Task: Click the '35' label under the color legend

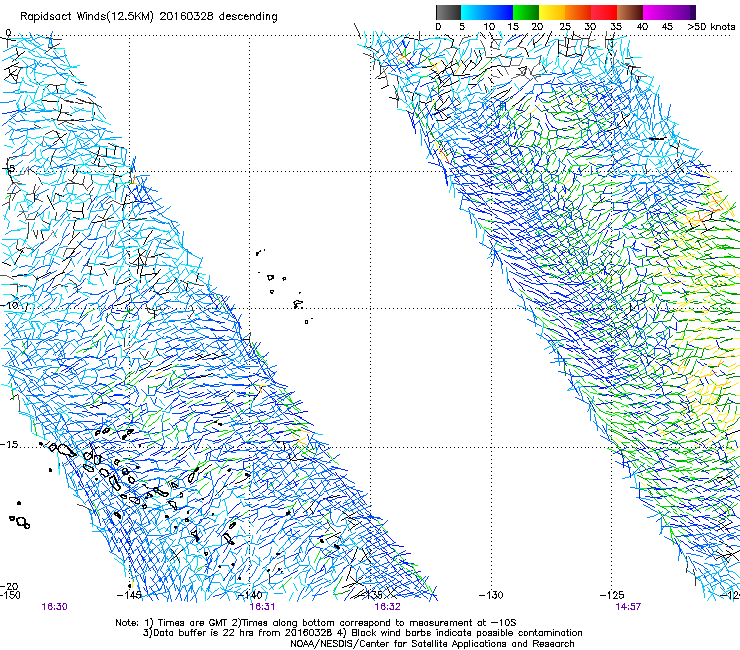Action: (616, 27)
